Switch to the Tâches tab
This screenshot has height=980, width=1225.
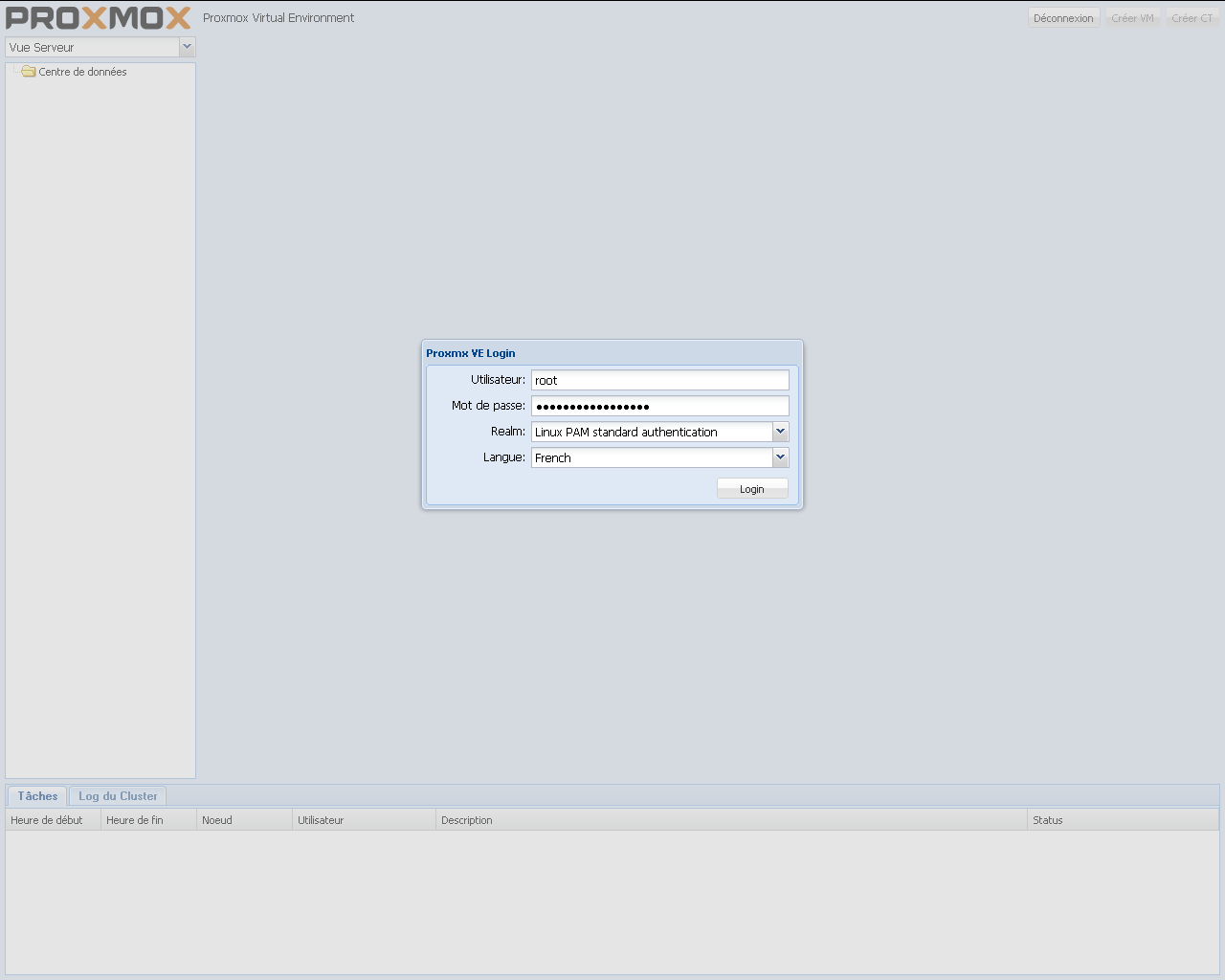coord(37,796)
